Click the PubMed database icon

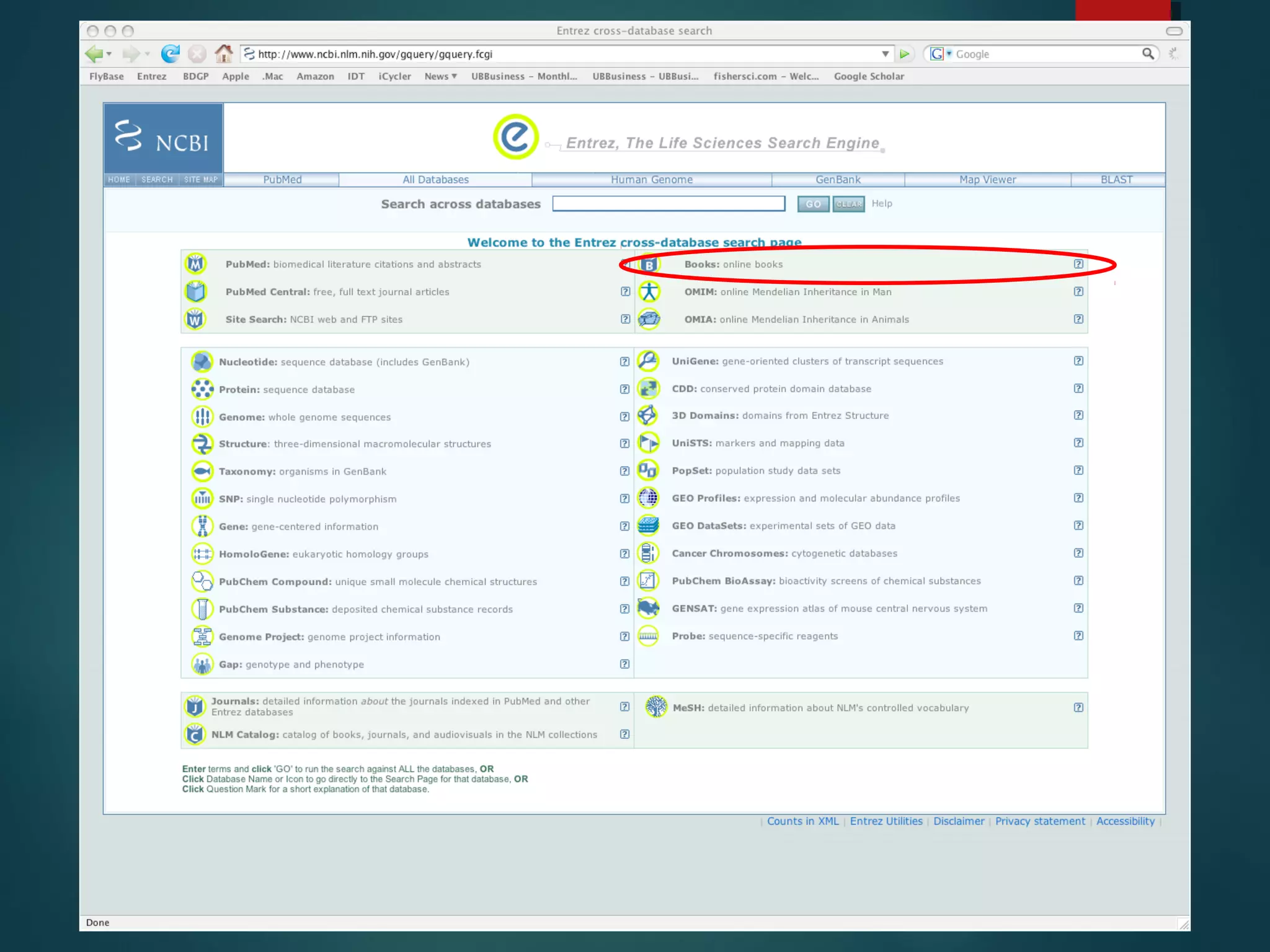(195, 264)
